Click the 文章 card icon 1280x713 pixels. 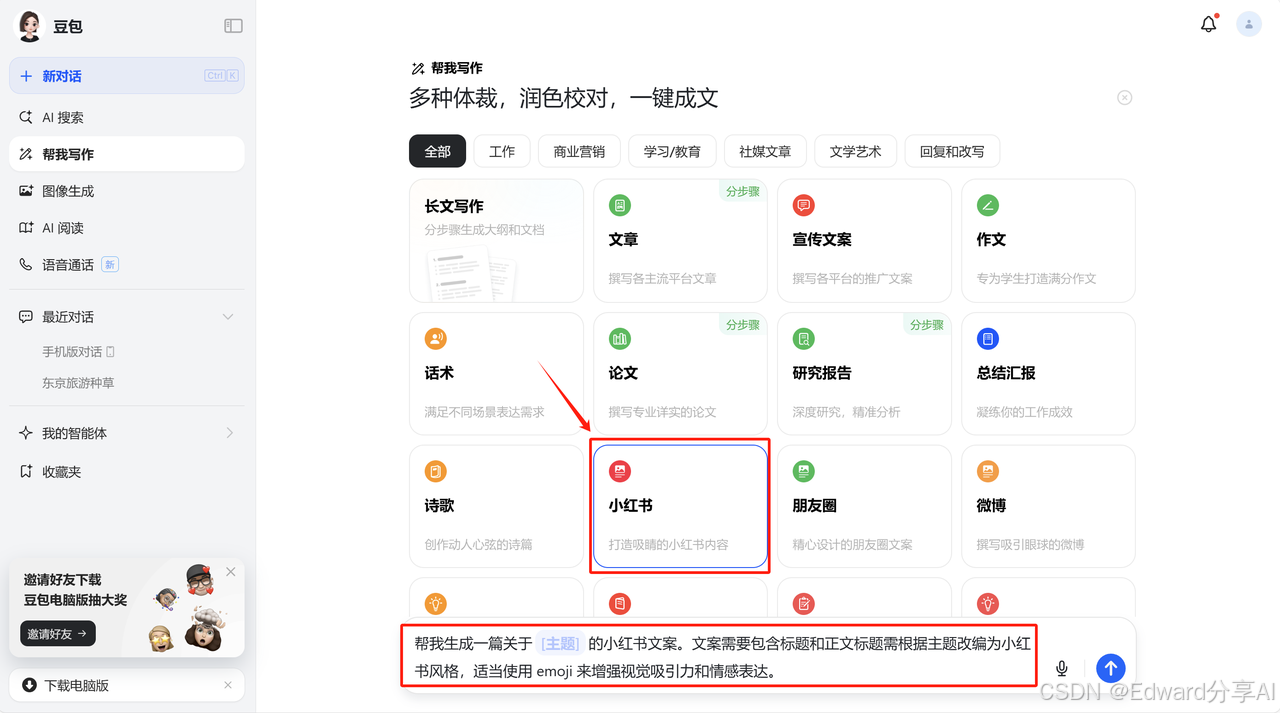[620, 205]
